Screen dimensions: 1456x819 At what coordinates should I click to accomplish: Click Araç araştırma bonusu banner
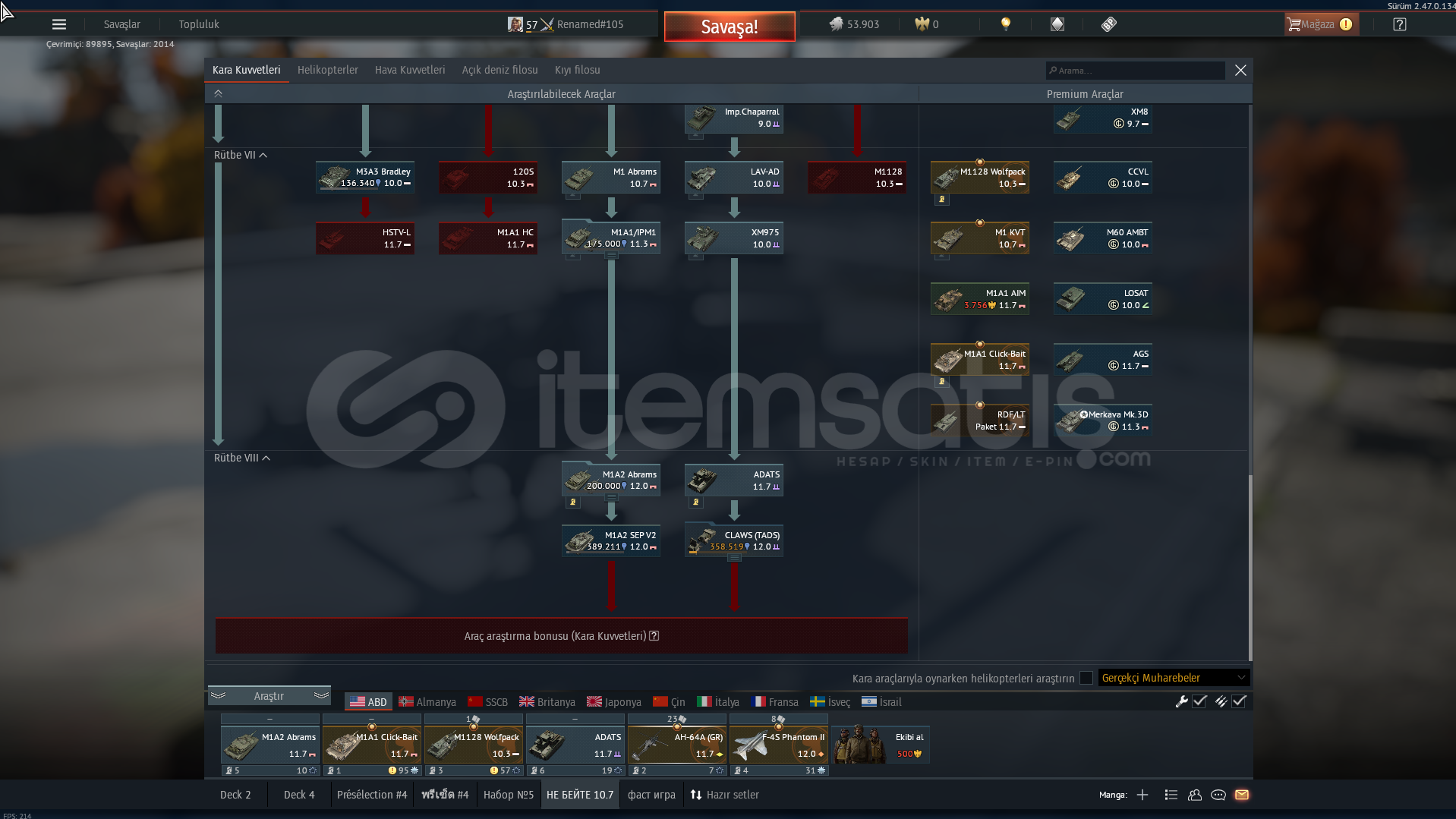coord(562,636)
